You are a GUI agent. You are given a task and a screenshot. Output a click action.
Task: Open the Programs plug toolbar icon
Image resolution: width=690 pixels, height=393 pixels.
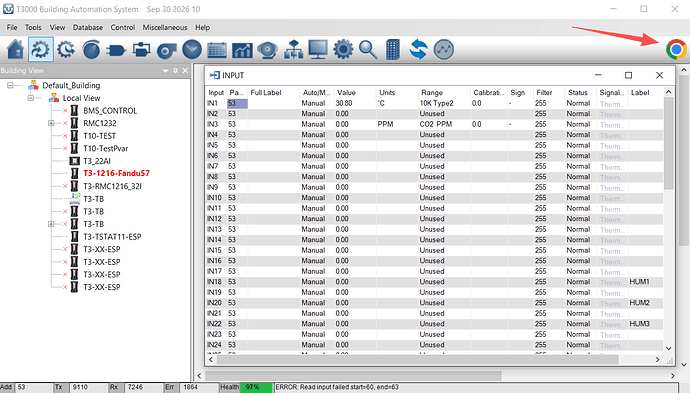click(x=116, y=49)
